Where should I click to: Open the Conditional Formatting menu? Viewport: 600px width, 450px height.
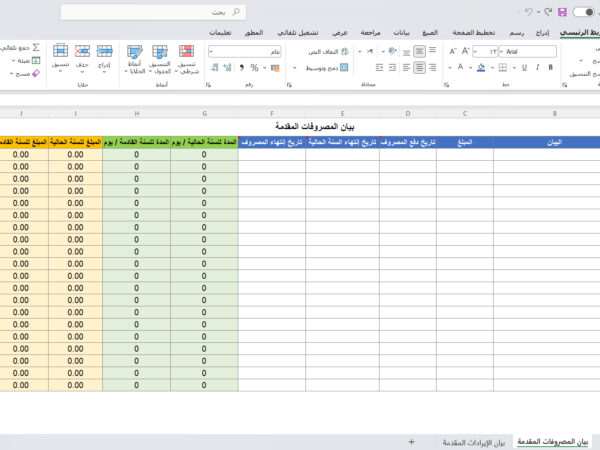click(186, 56)
